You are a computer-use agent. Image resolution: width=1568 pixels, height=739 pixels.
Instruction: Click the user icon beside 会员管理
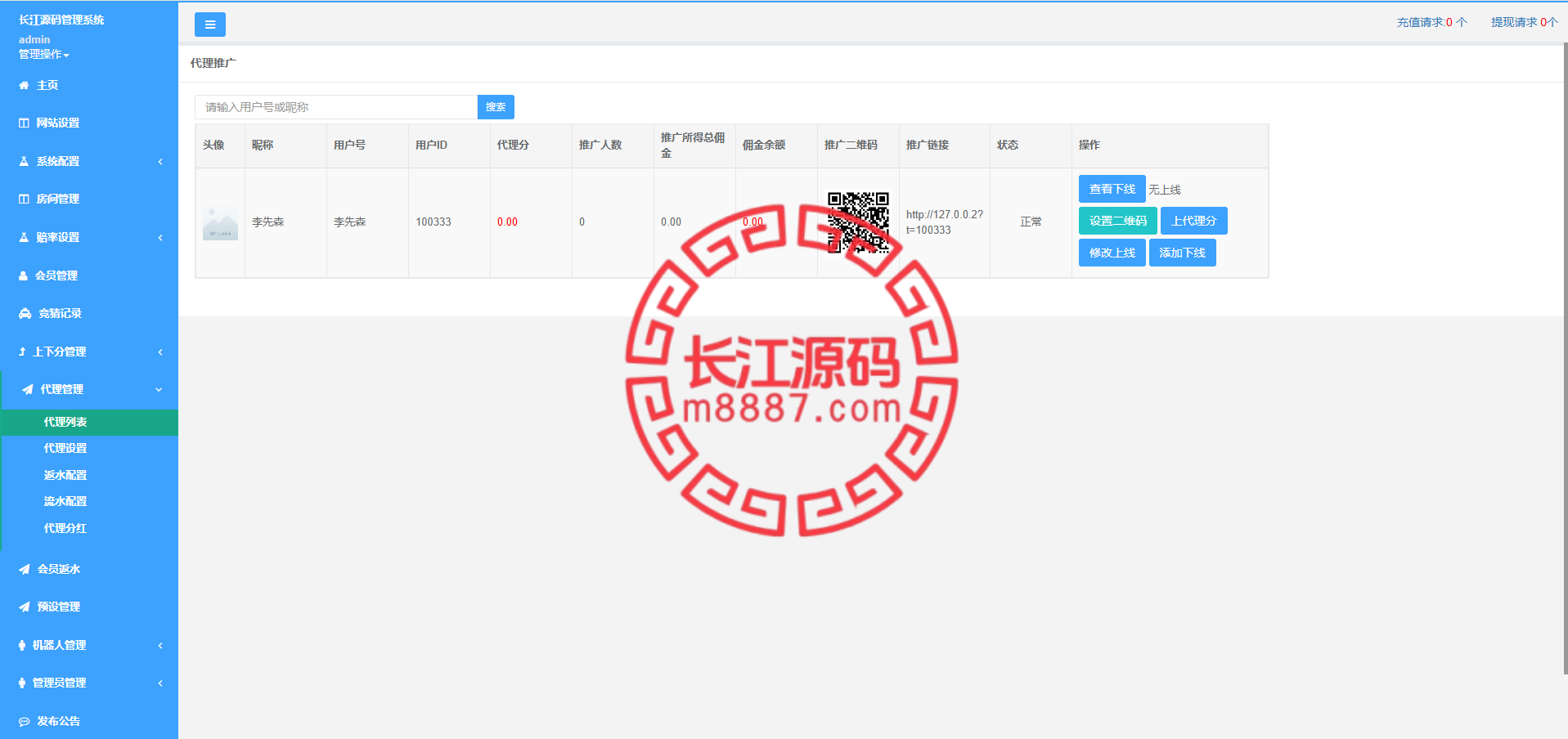(x=23, y=275)
